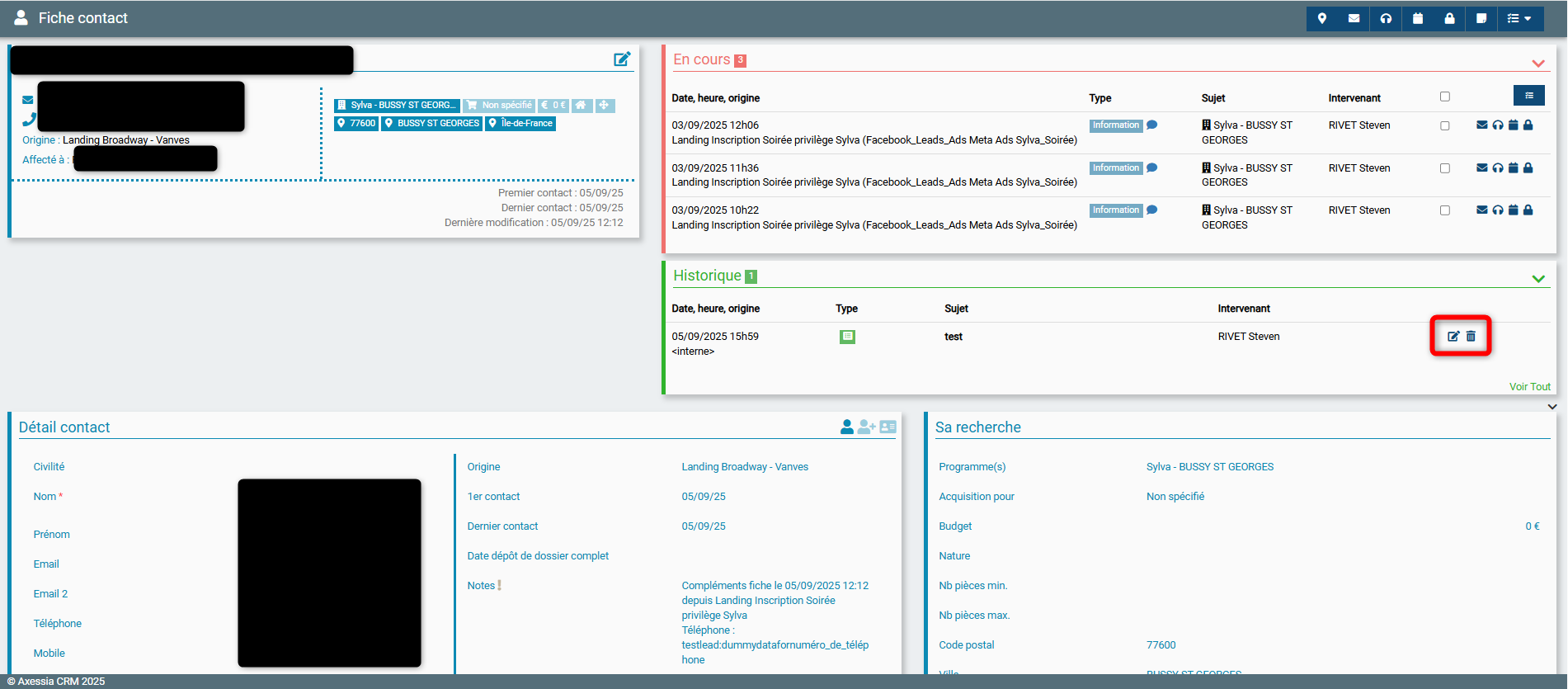Collapse the Historique section chevron
The image size is (1568, 689).
[x=1538, y=279]
